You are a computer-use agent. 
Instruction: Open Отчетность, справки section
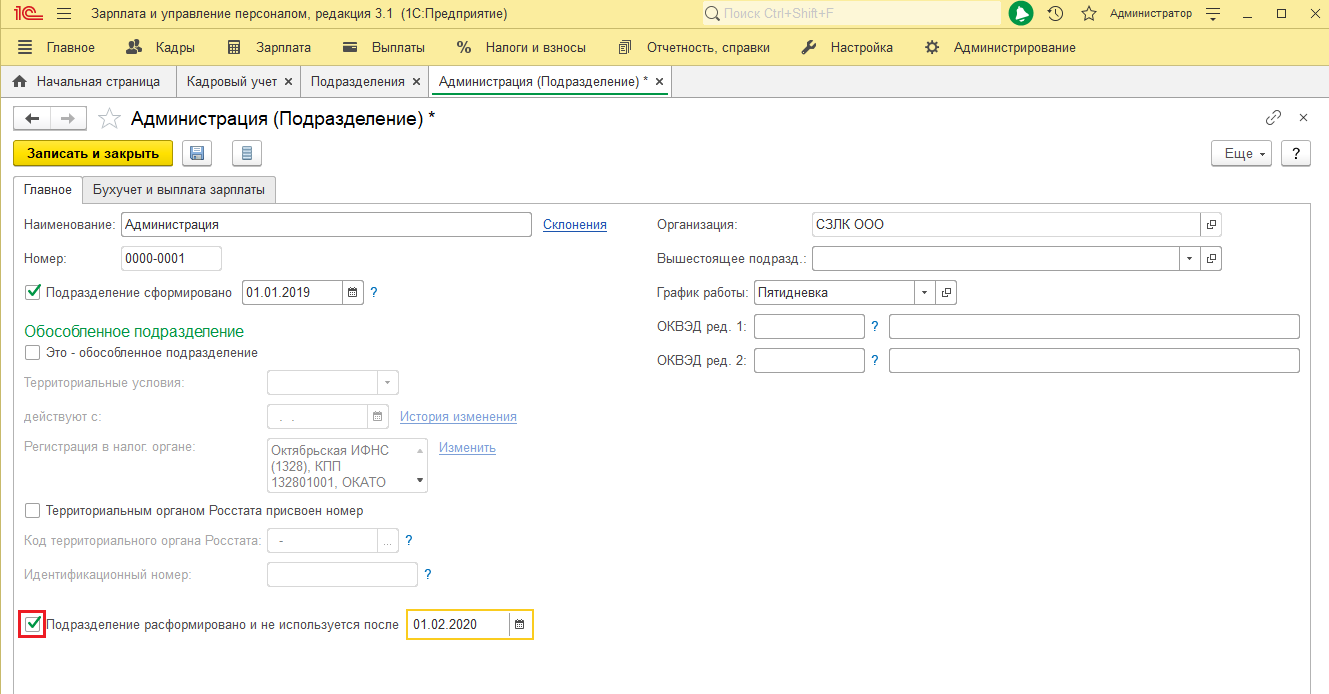[x=694, y=48]
